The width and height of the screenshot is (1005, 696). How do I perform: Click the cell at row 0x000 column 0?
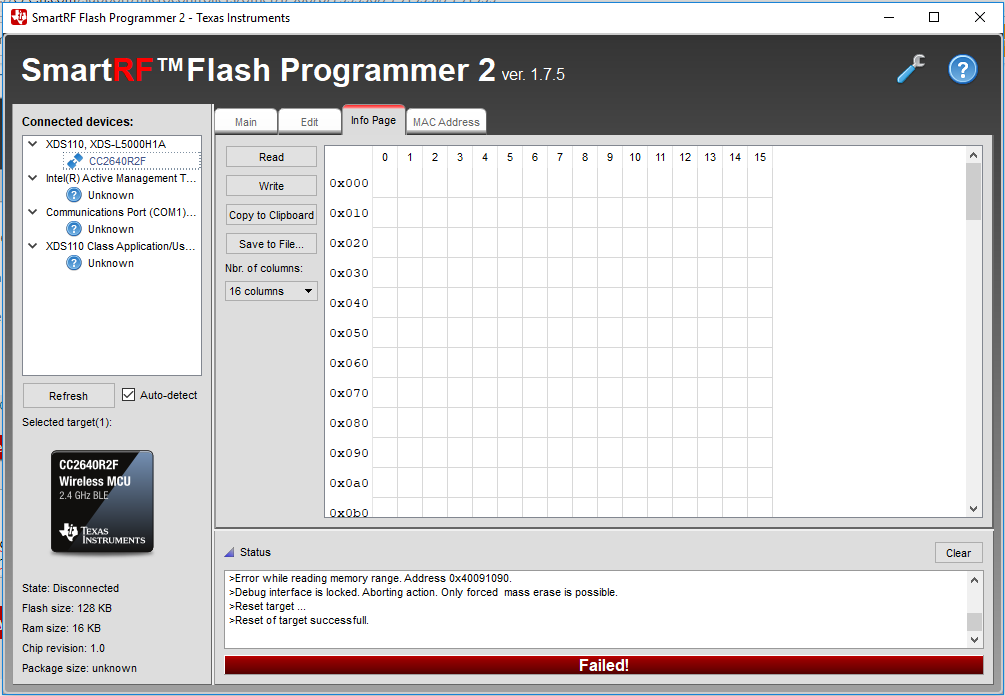(385, 183)
